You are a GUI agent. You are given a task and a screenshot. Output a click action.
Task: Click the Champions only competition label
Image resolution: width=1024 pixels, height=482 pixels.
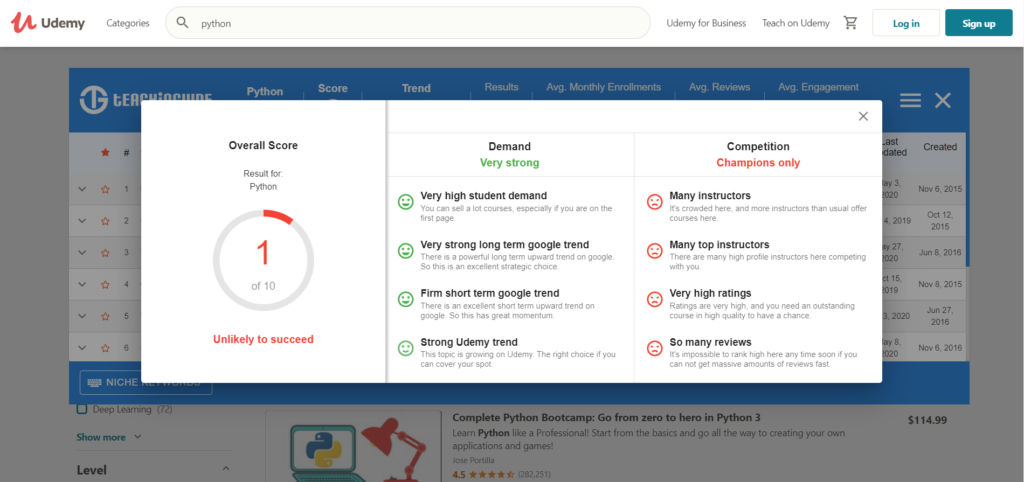point(758,163)
